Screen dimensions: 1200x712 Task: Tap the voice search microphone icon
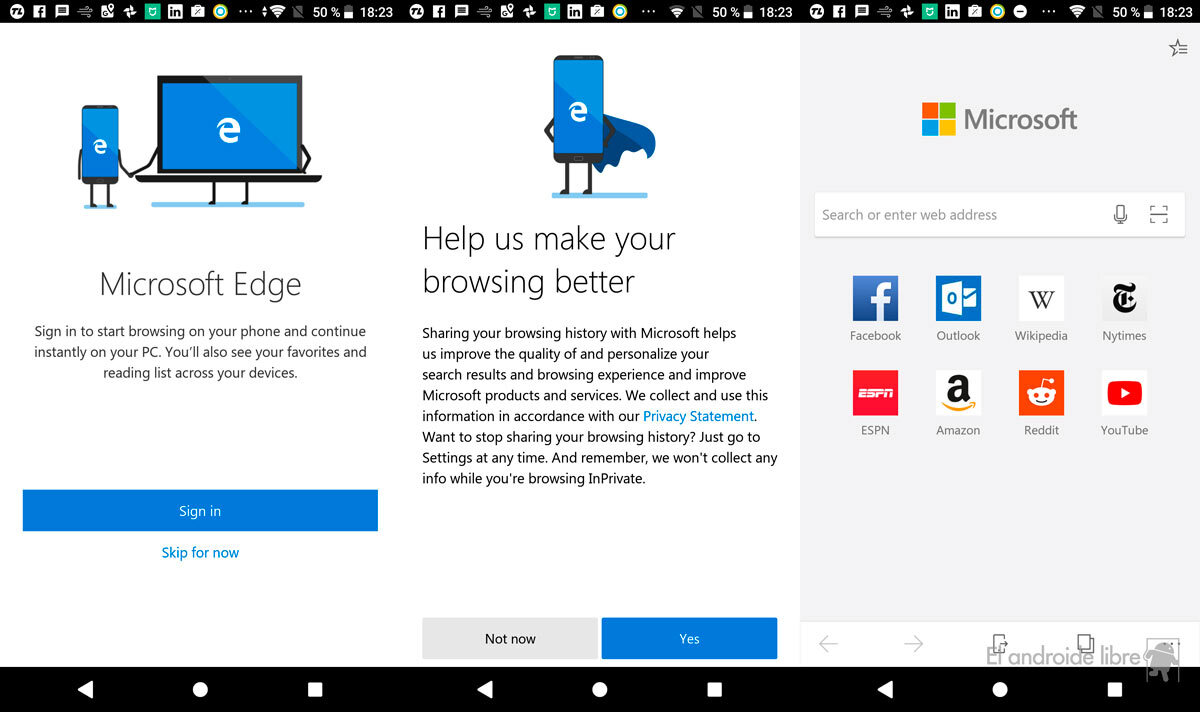pos(1120,214)
